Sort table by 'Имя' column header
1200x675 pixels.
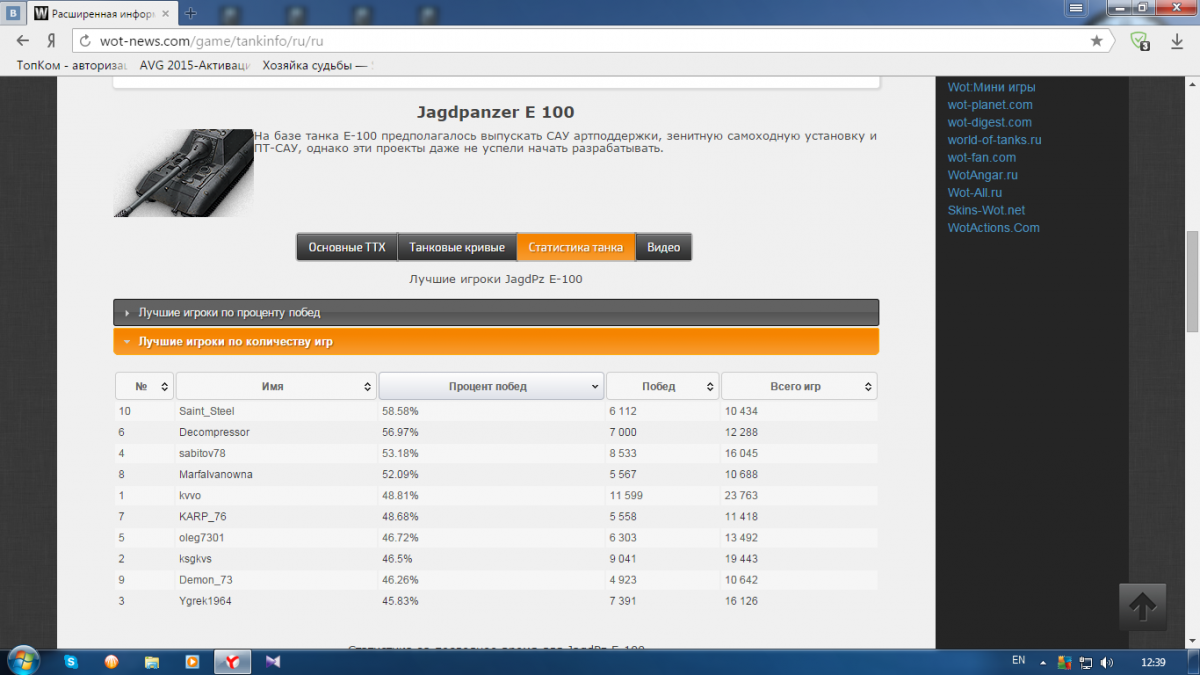(x=275, y=386)
